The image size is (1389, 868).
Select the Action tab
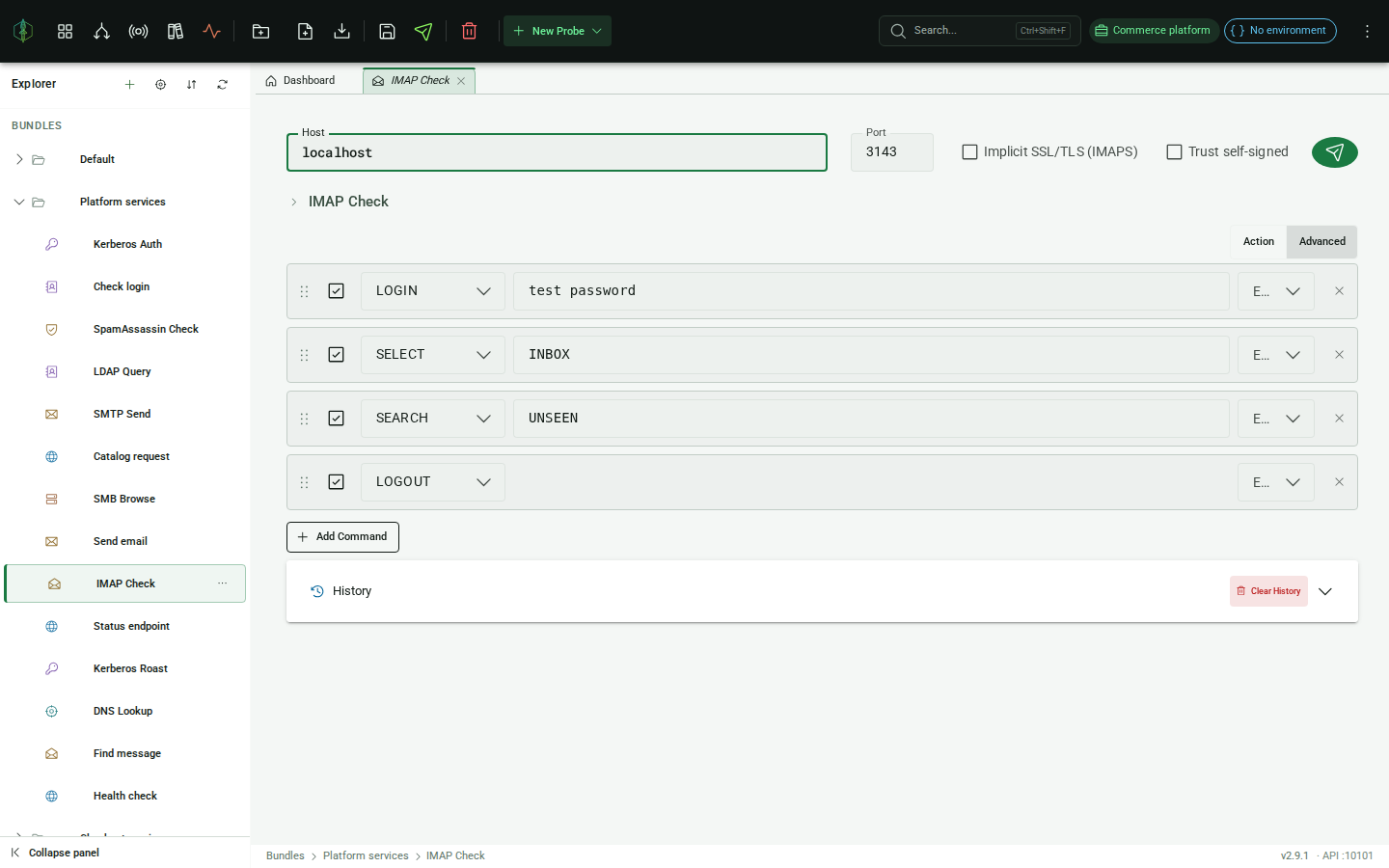point(1259,242)
